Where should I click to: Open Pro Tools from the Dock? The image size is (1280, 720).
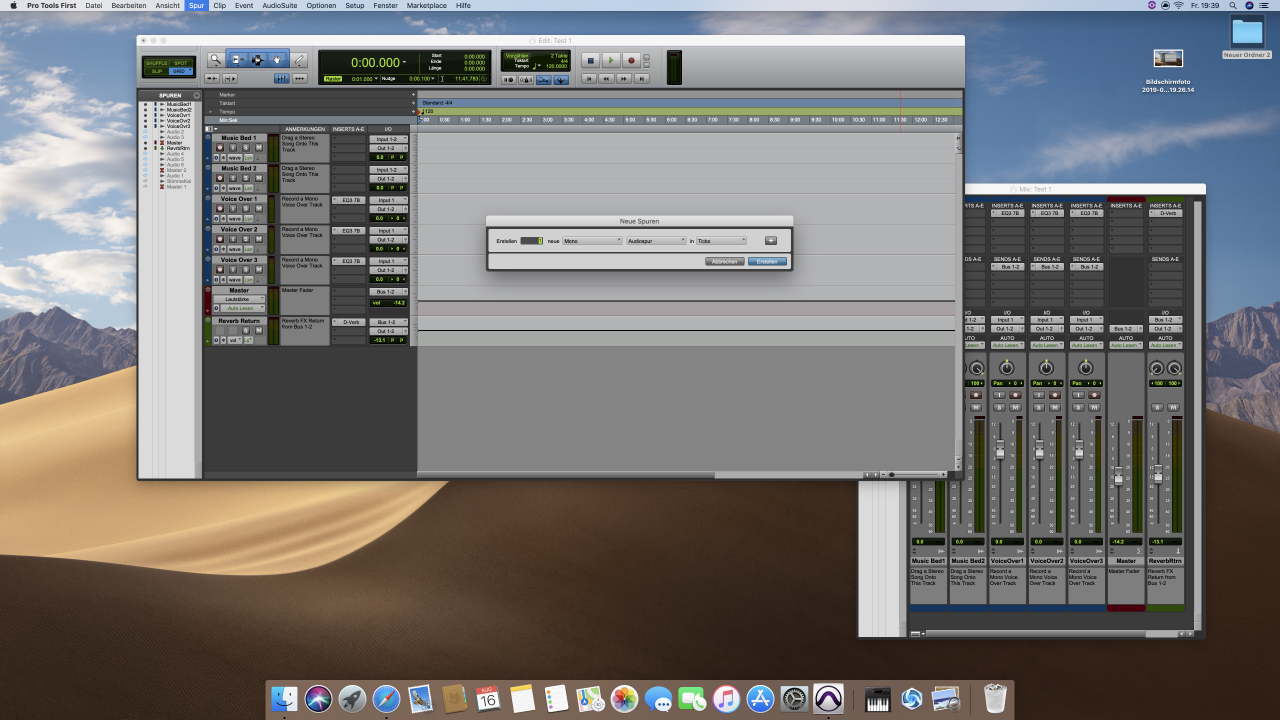[828, 698]
